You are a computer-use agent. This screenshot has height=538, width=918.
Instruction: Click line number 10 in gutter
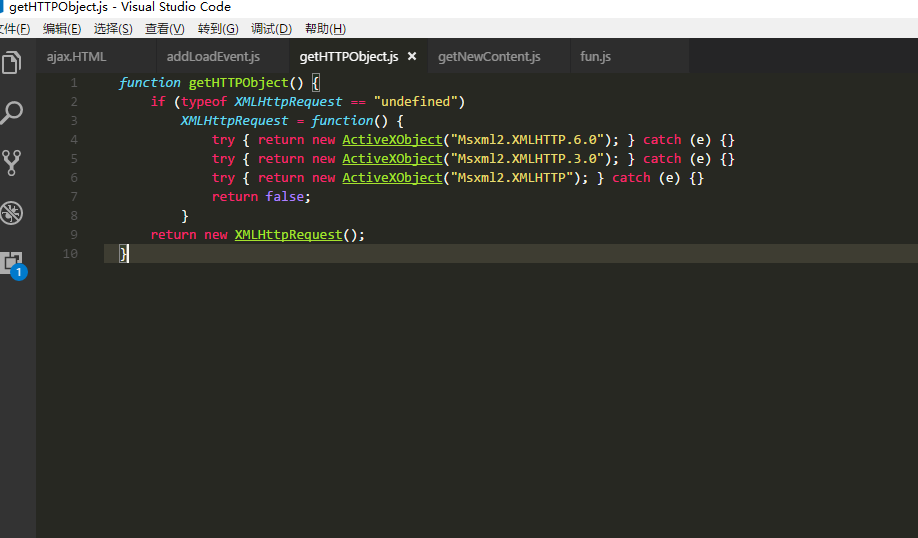tap(70, 253)
